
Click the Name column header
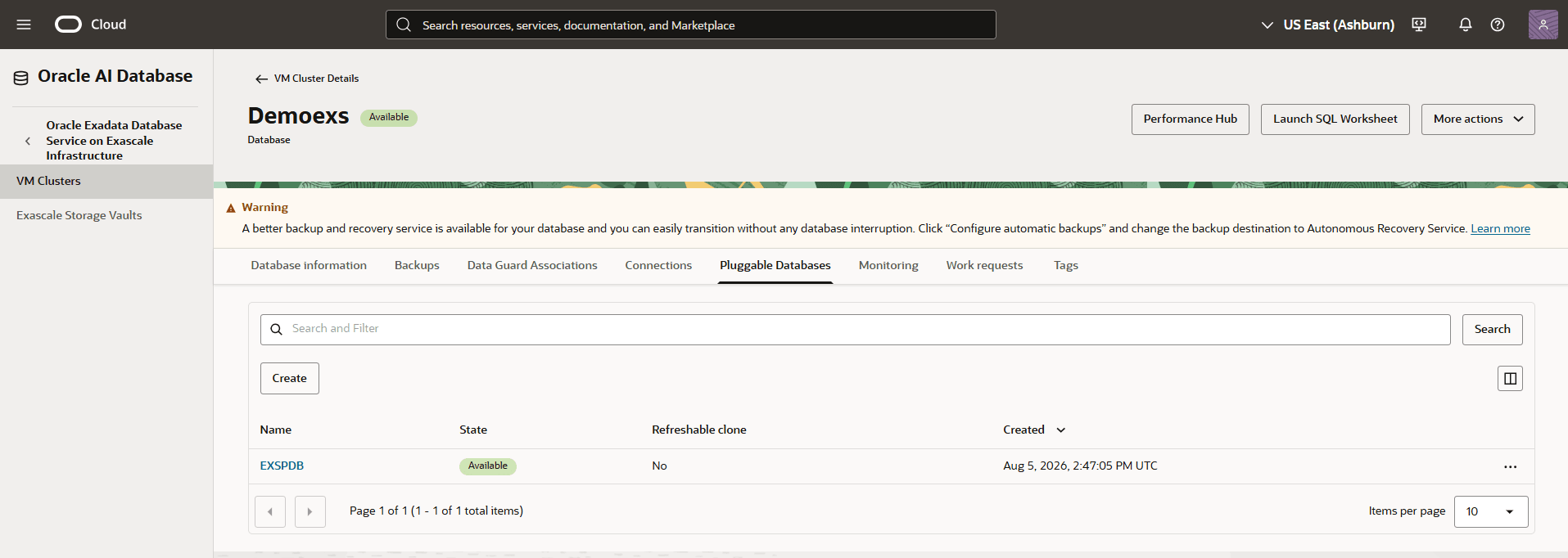(x=276, y=430)
